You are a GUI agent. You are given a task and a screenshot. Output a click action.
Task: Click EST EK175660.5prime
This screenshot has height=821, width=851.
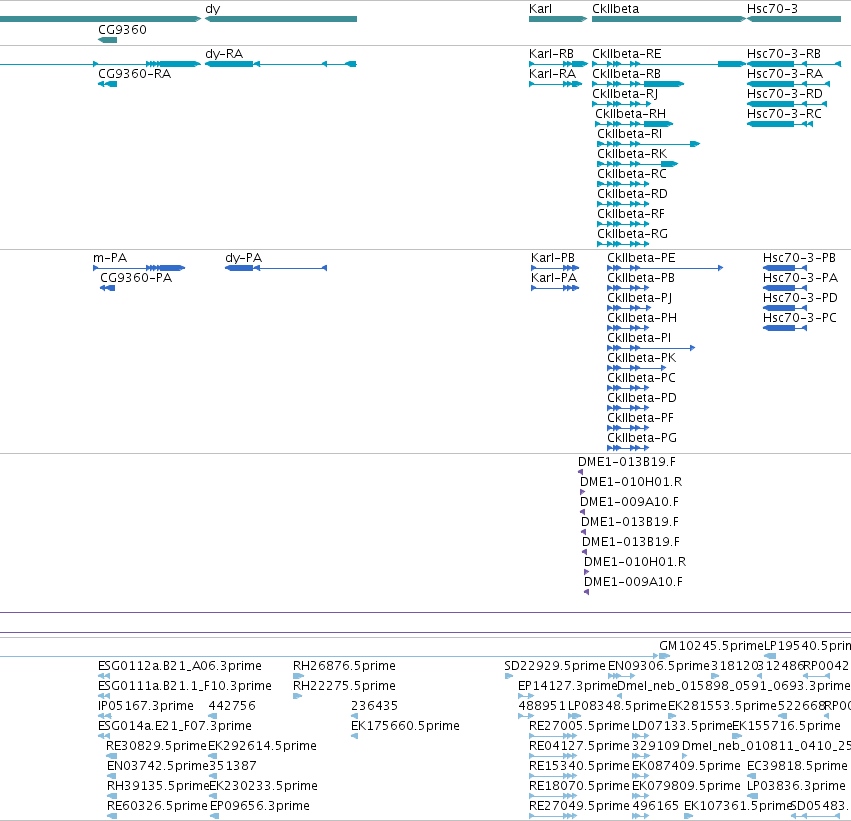point(405,726)
